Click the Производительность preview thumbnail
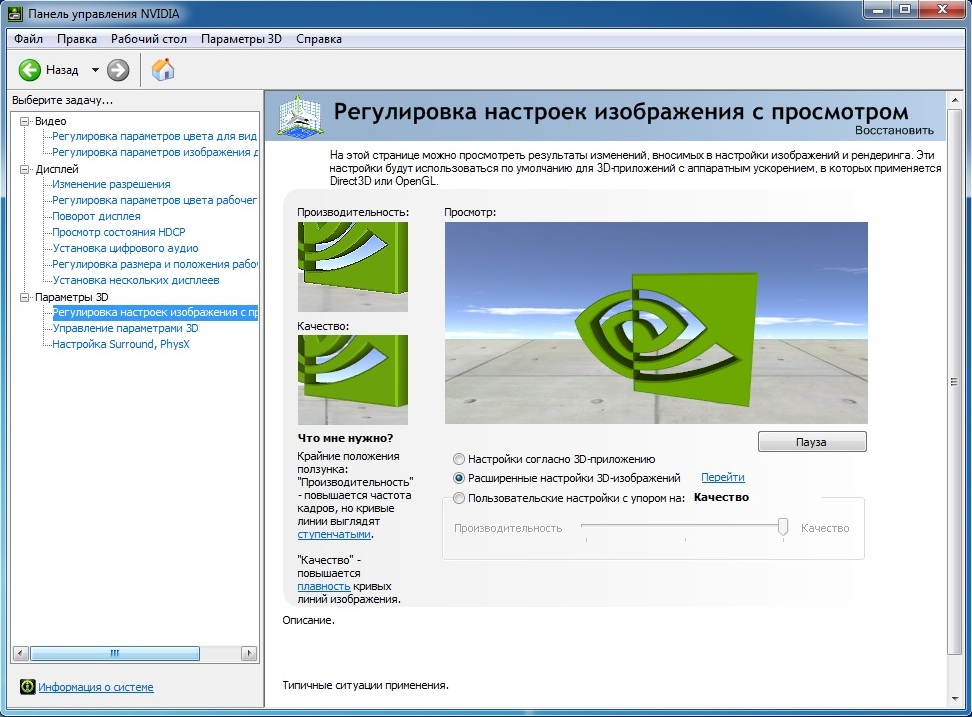 353,267
